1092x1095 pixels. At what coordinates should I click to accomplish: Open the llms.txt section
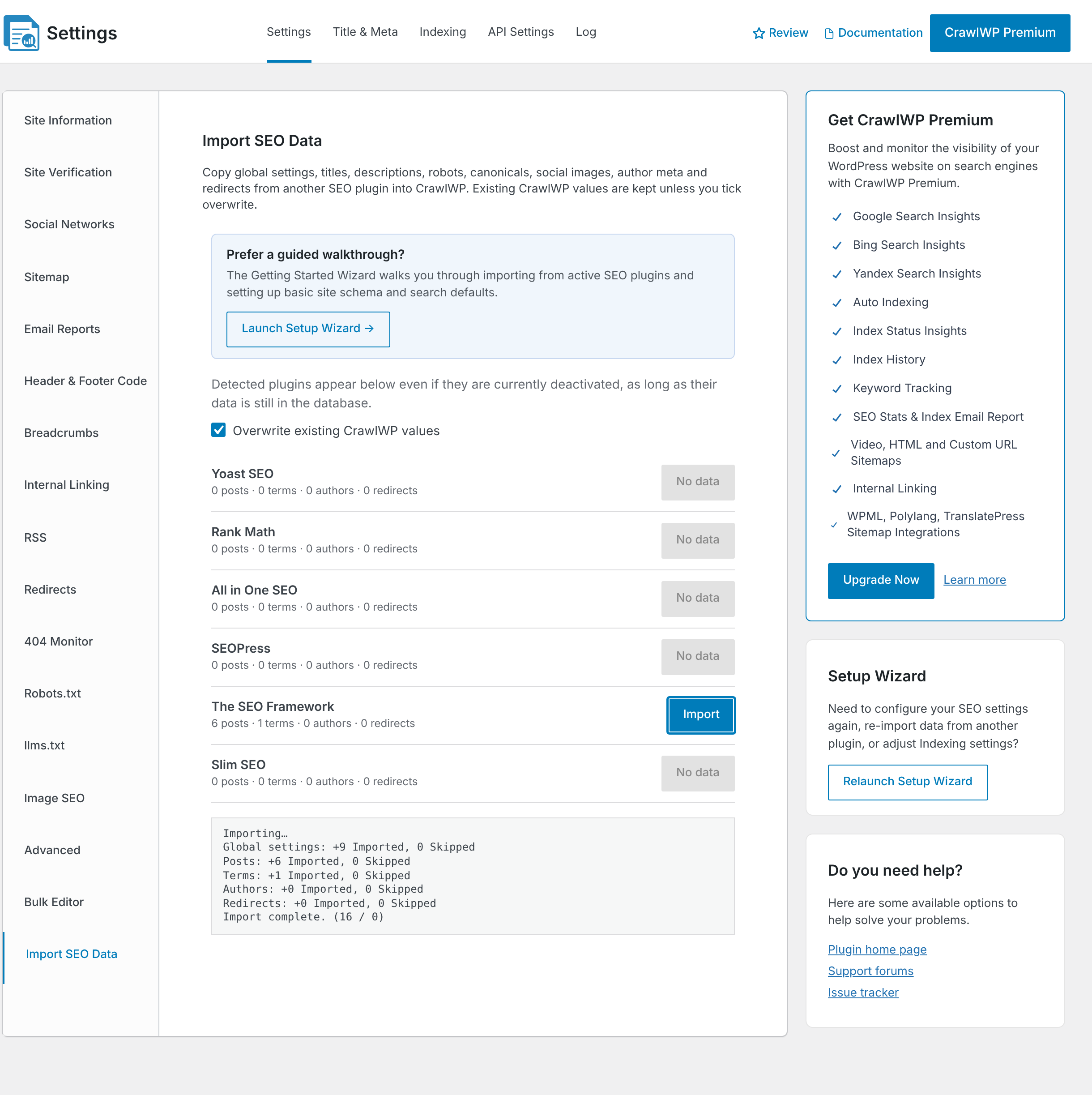(44, 746)
